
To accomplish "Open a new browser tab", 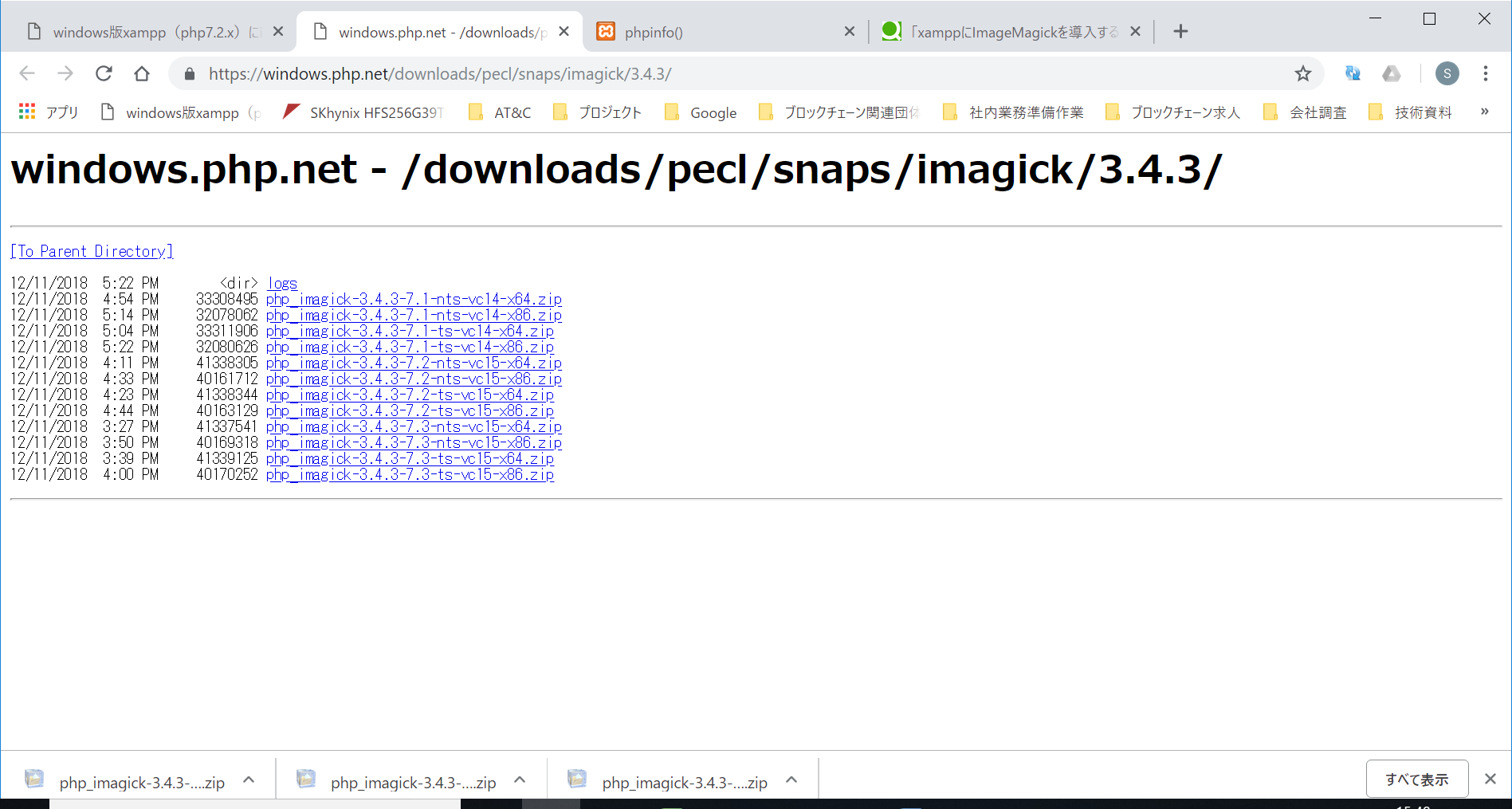I will click(1180, 31).
